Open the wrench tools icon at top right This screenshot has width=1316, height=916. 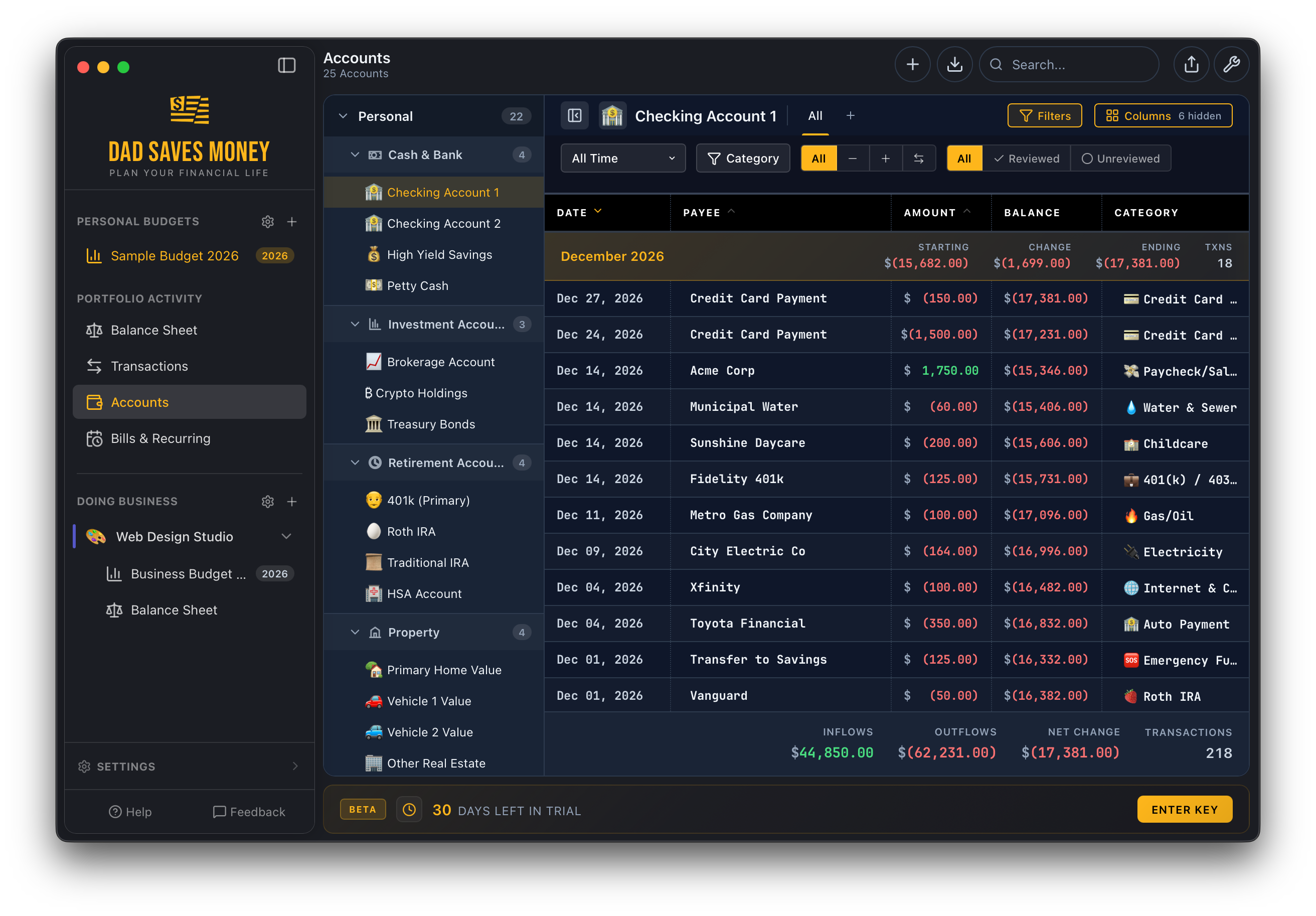click(x=1231, y=64)
